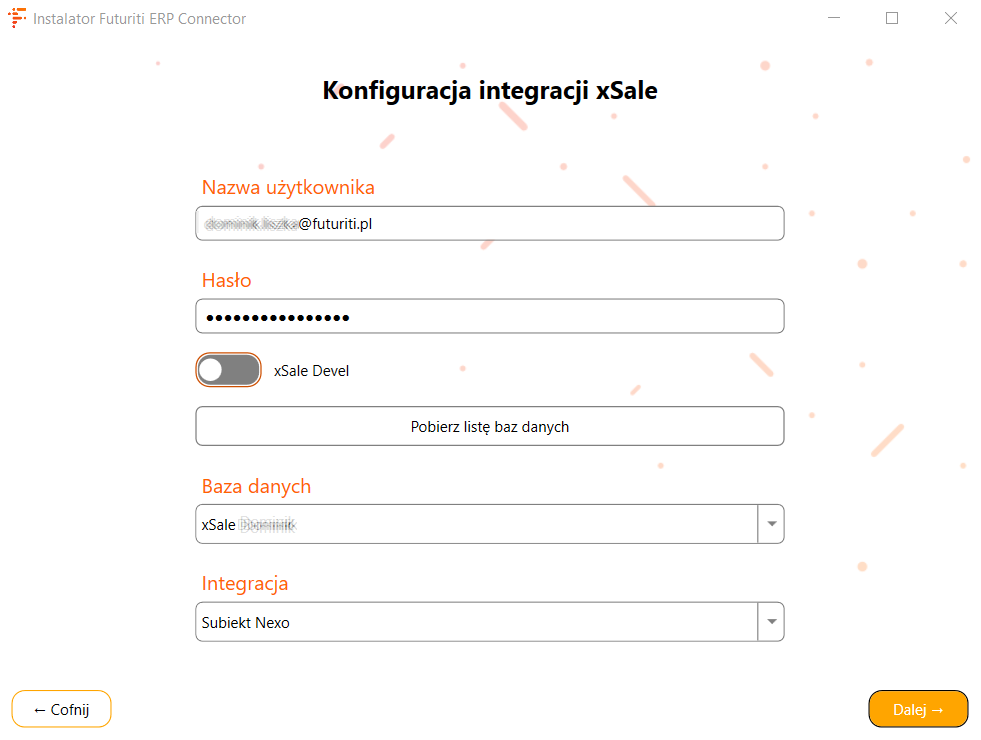Click the Futuriti logo in the title bar
The image size is (981, 740).
tap(17, 18)
